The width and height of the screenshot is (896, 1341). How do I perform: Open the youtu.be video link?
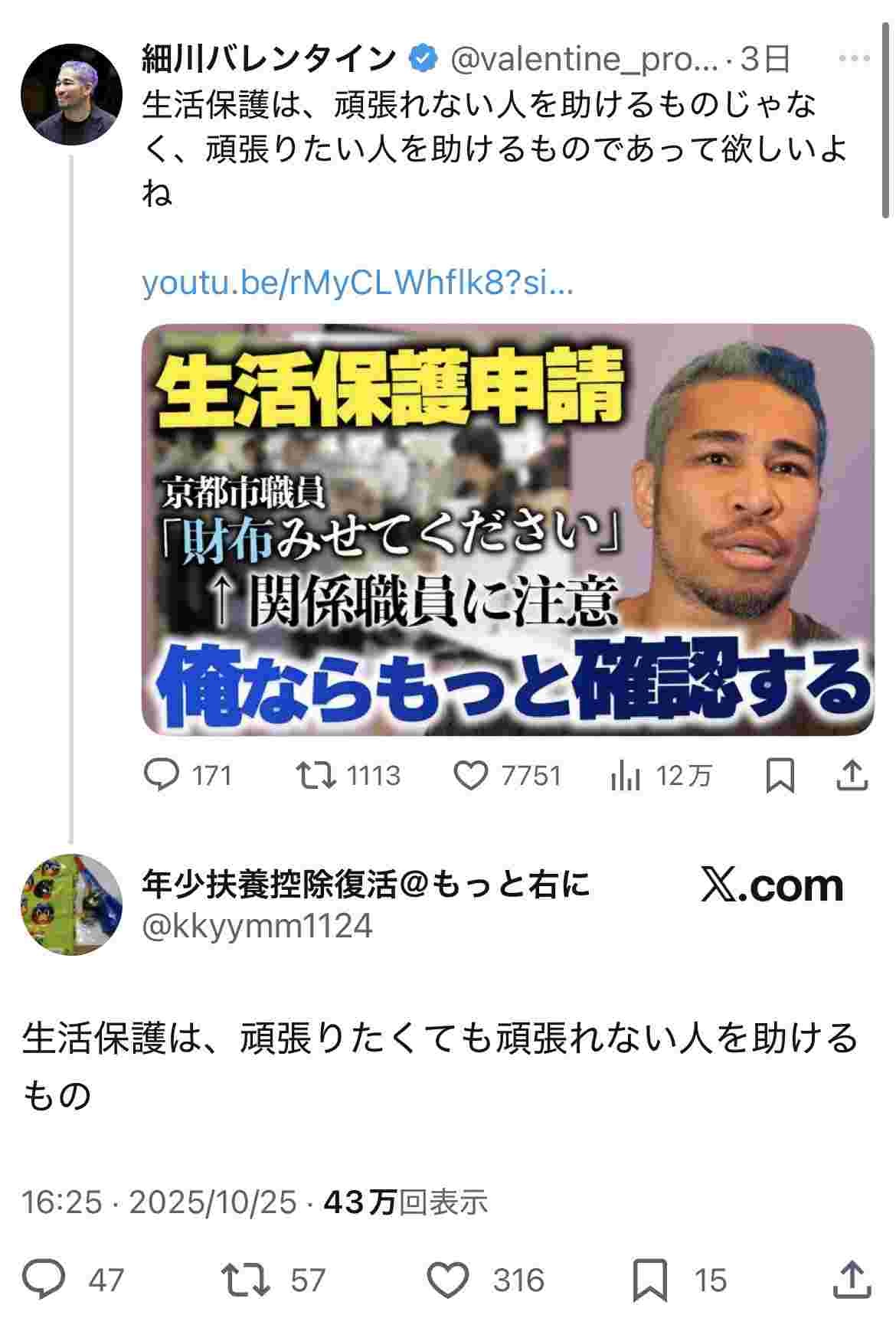358,284
